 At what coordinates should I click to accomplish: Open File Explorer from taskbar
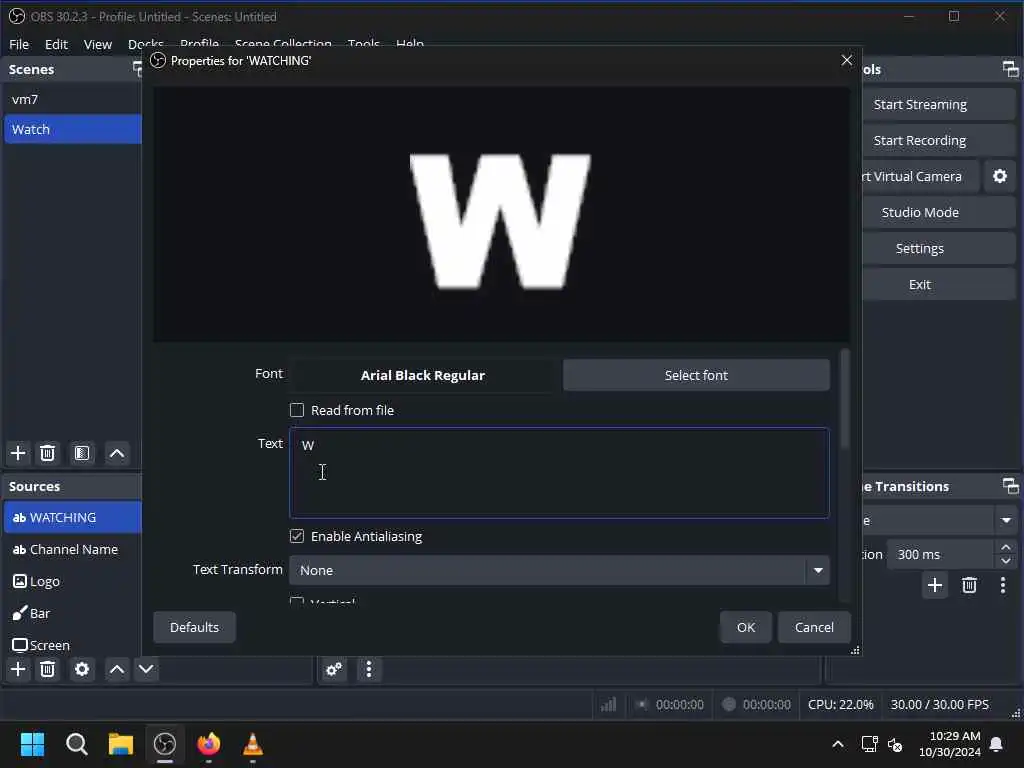point(121,744)
